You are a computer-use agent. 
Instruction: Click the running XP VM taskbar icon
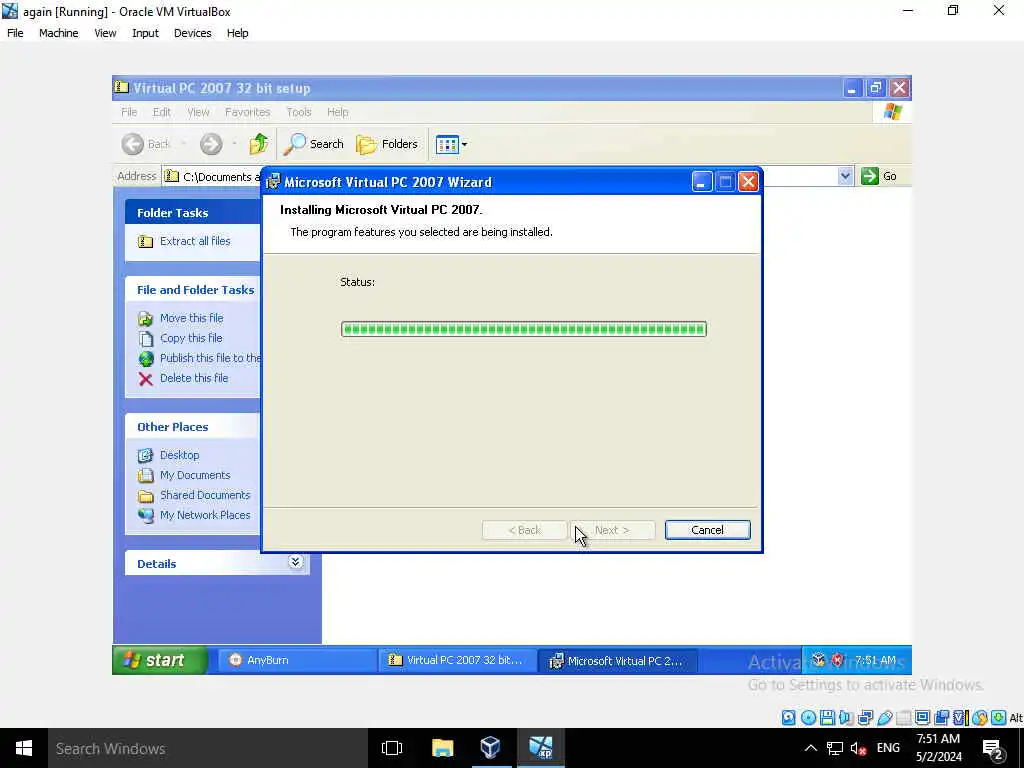click(x=541, y=748)
